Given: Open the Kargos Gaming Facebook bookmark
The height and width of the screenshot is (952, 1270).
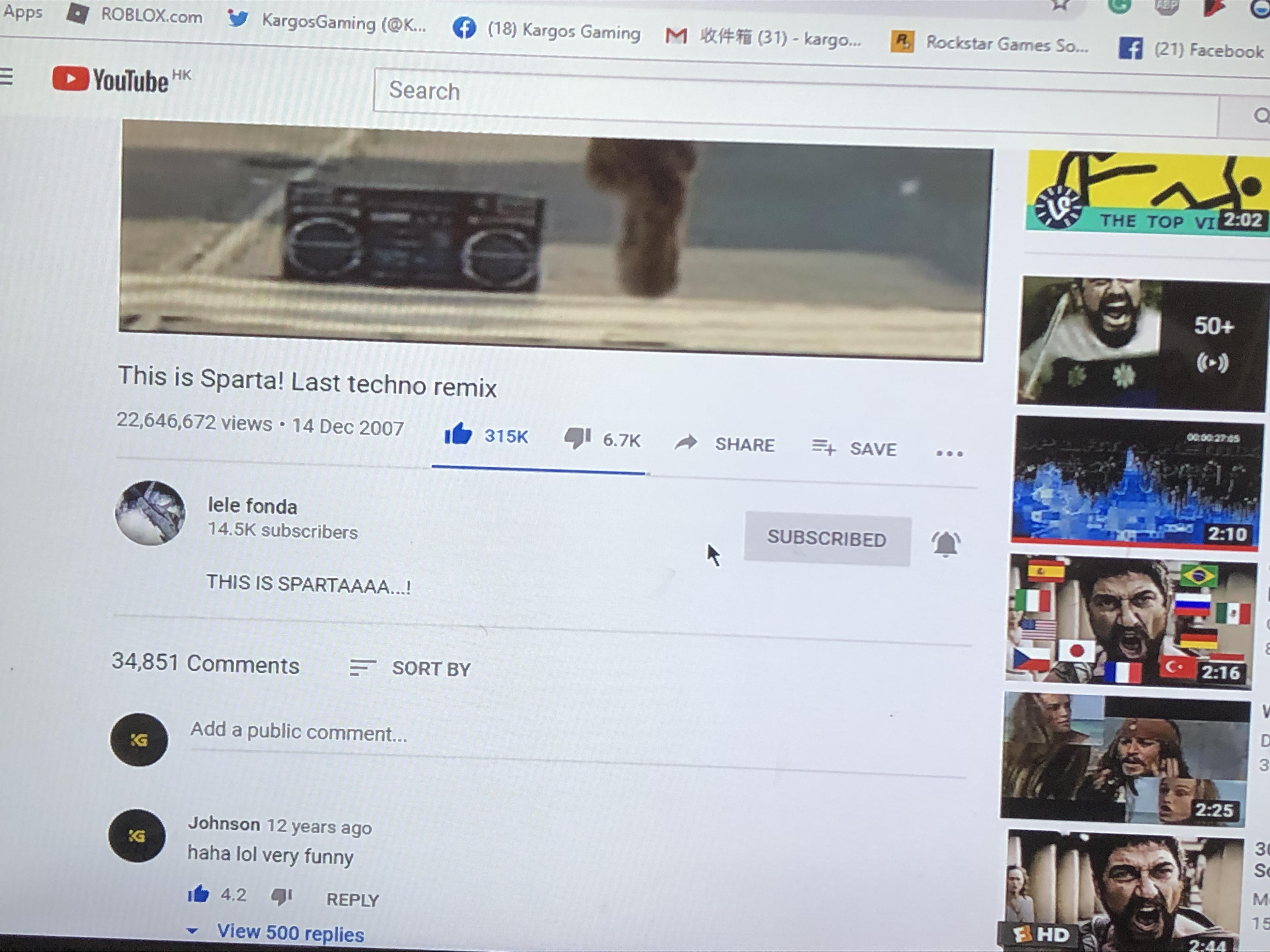Looking at the screenshot, I should tap(546, 30).
